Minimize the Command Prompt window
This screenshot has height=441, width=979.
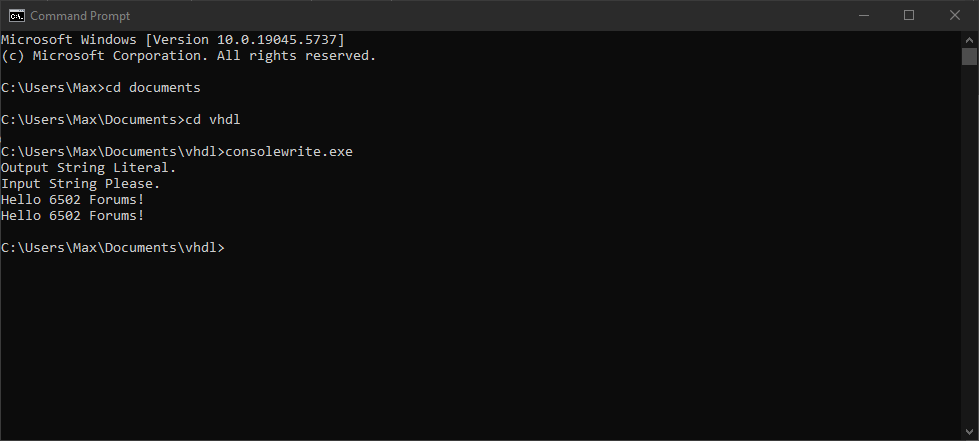point(862,15)
